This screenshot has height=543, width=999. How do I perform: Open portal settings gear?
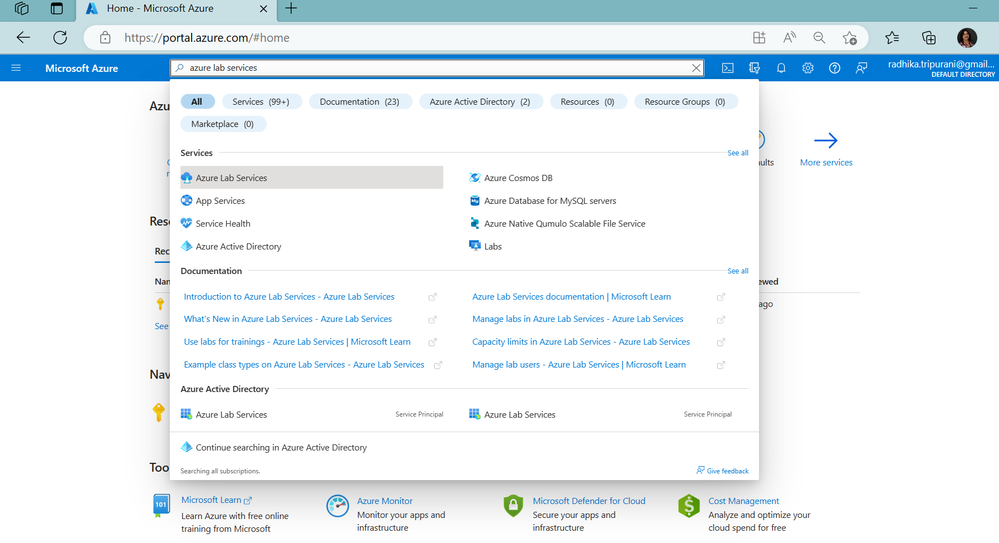click(x=808, y=68)
